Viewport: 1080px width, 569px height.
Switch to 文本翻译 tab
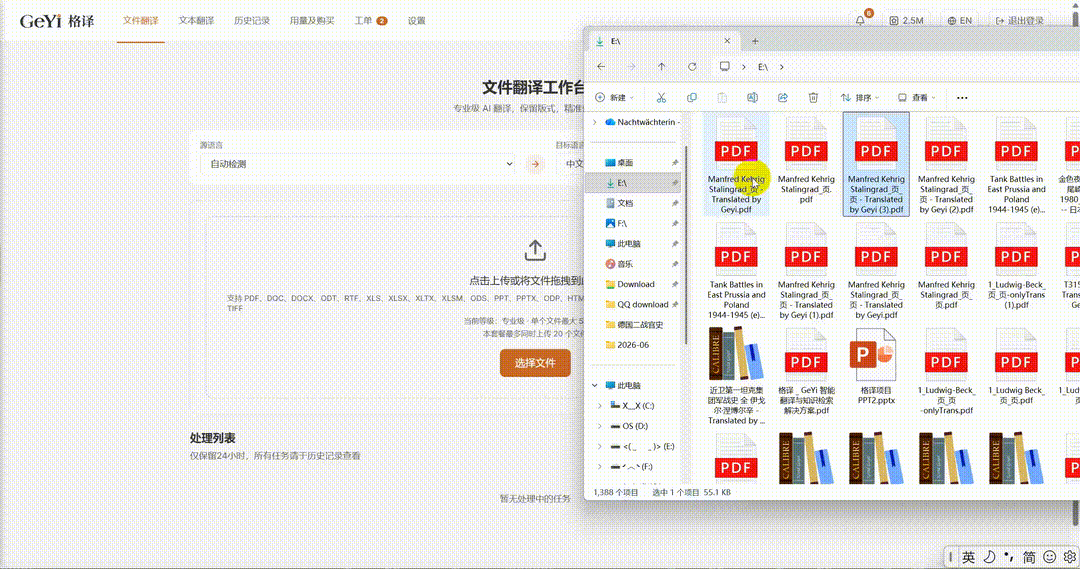[196, 21]
